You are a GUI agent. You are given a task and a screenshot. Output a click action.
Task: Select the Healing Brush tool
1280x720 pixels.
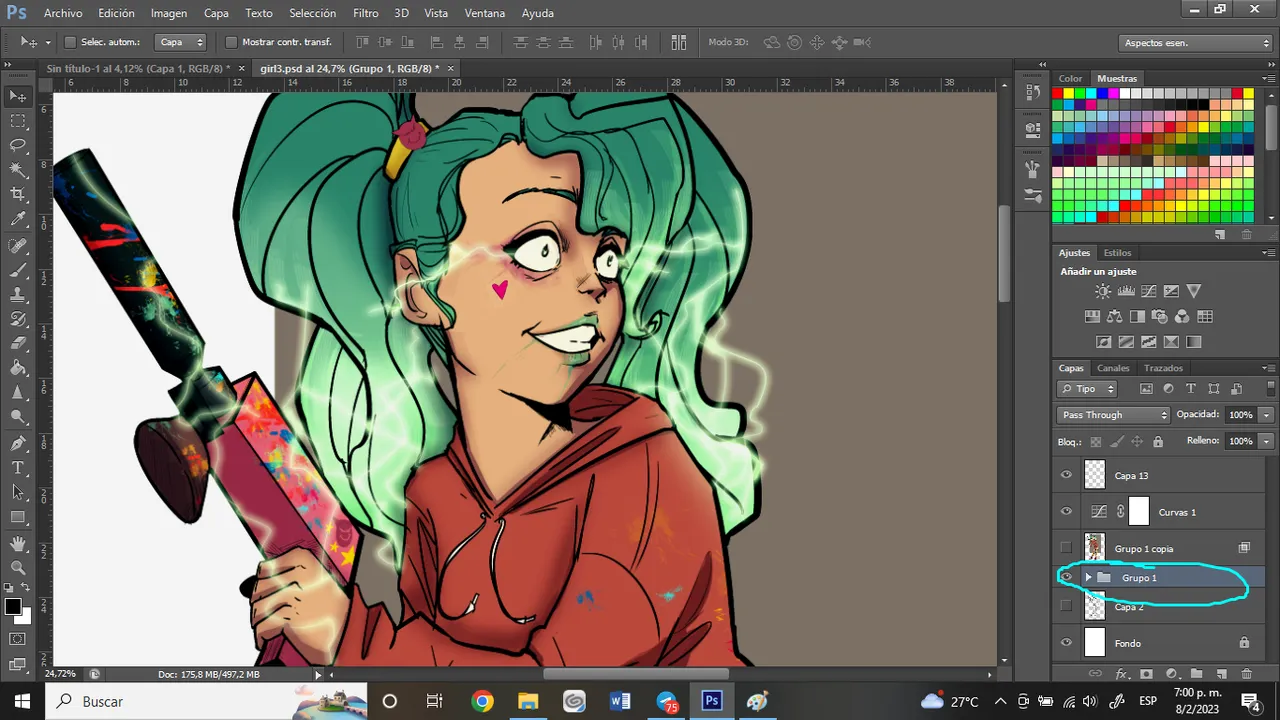pyautogui.click(x=18, y=246)
